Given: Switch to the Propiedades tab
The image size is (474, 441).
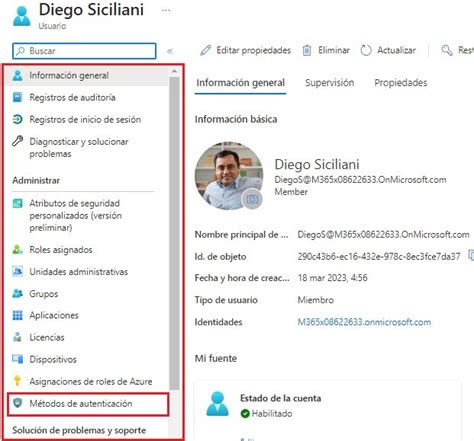Looking at the screenshot, I should click(401, 83).
